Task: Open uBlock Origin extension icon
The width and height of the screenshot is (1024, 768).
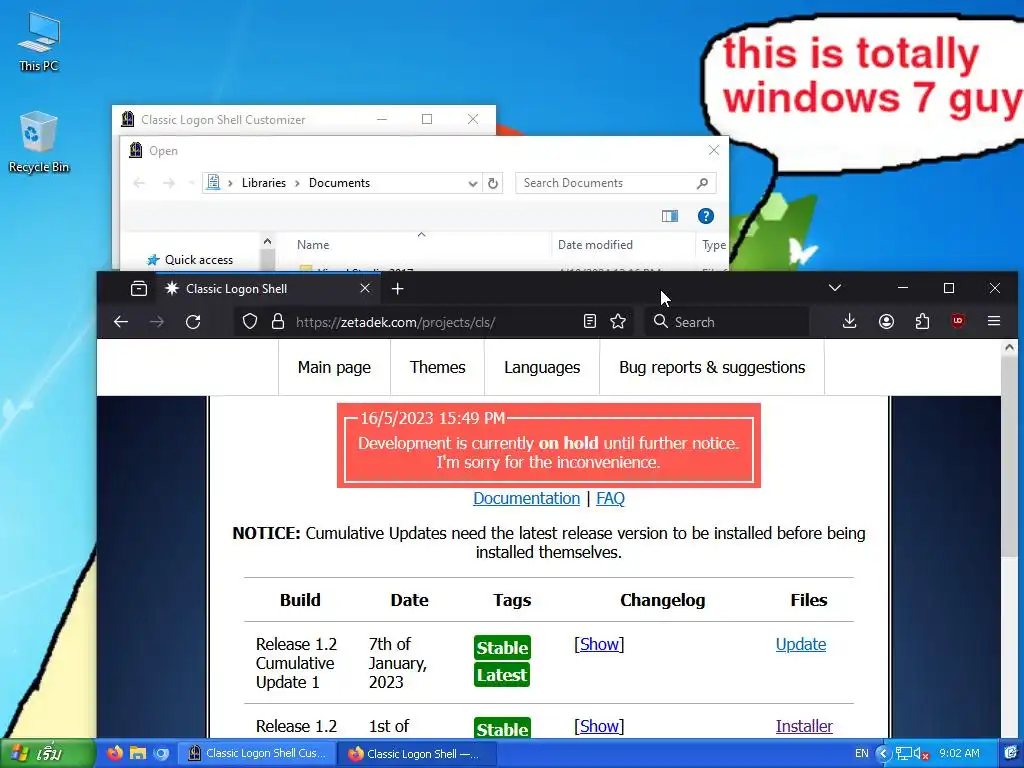Action: click(x=958, y=321)
